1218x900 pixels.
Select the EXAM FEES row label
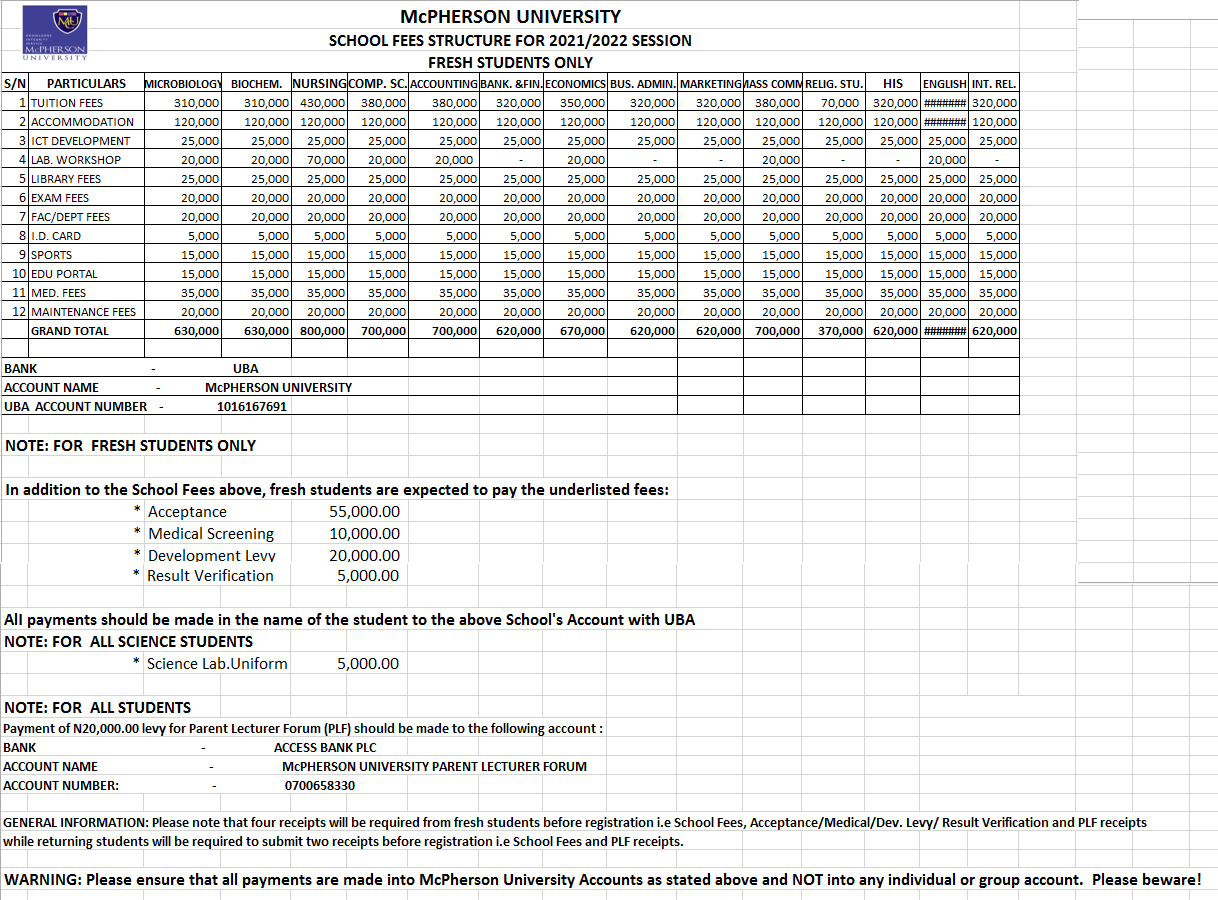click(60, 198)
